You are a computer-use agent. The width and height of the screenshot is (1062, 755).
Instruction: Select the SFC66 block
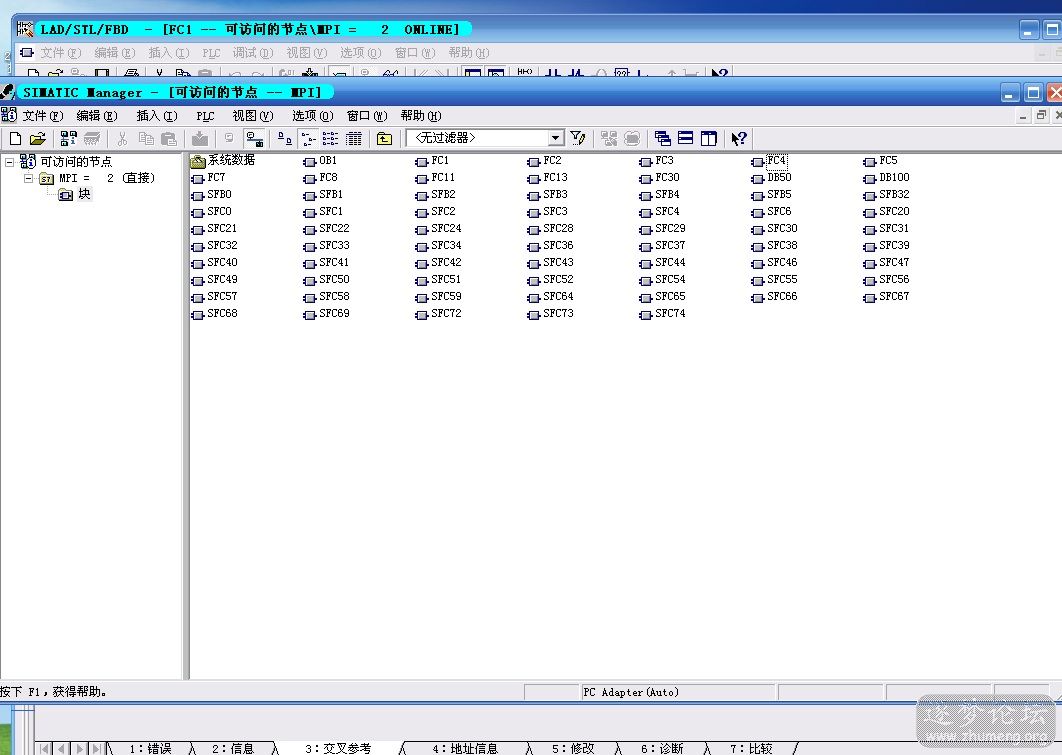tap(774, 297)
